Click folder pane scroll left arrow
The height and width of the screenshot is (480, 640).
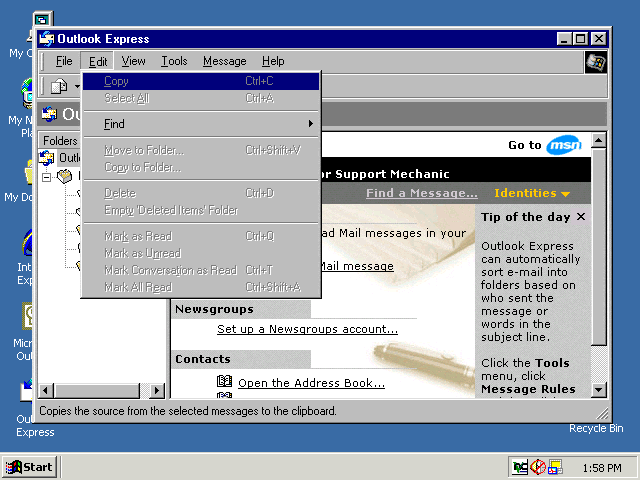46,391
